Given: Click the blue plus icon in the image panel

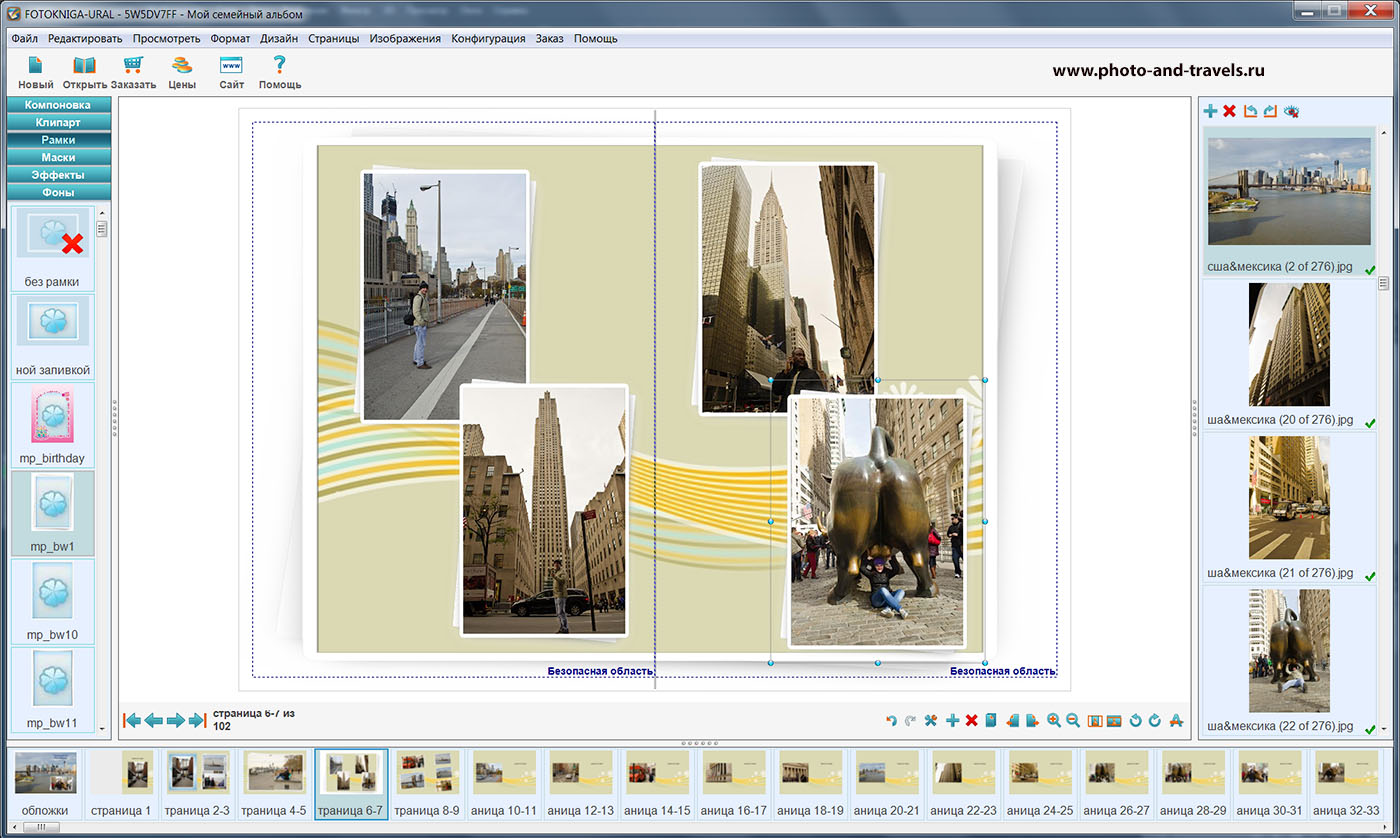Looking at the screenshot, I should click(x=1210, y=111).
